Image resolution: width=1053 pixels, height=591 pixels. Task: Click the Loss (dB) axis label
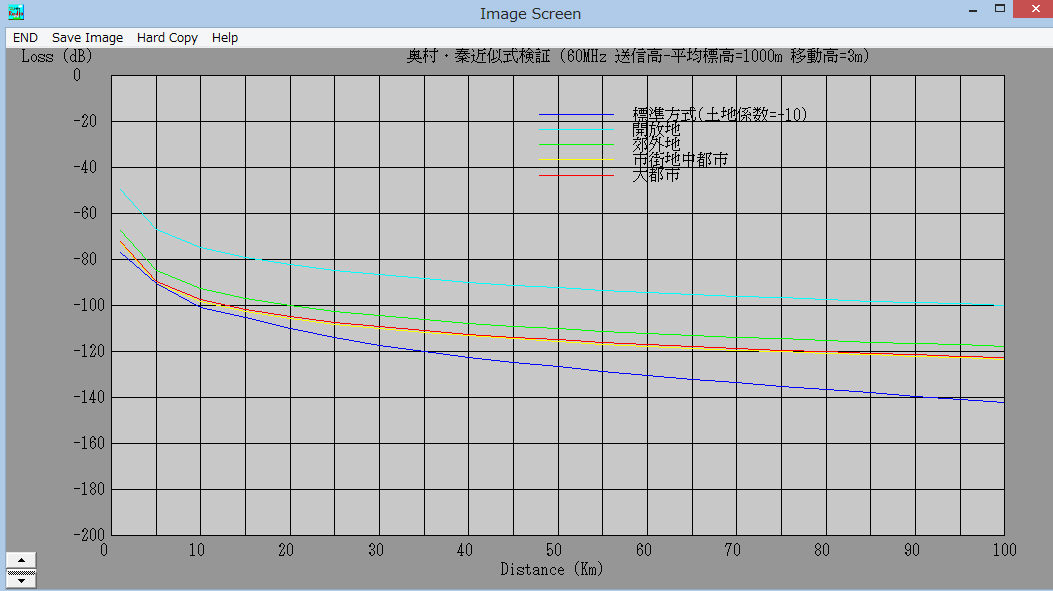tap(56, 56)
